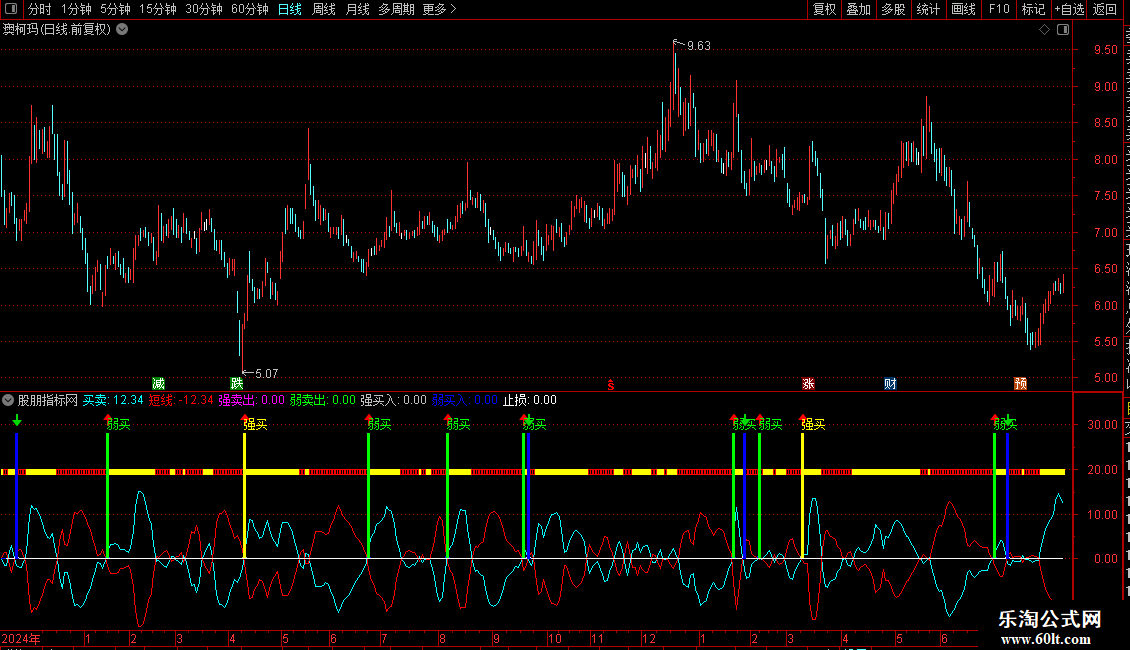The image size is (1130, 650).
Task: Click the green down arrow signal at indicator start
Action: [x=17, y=420]
